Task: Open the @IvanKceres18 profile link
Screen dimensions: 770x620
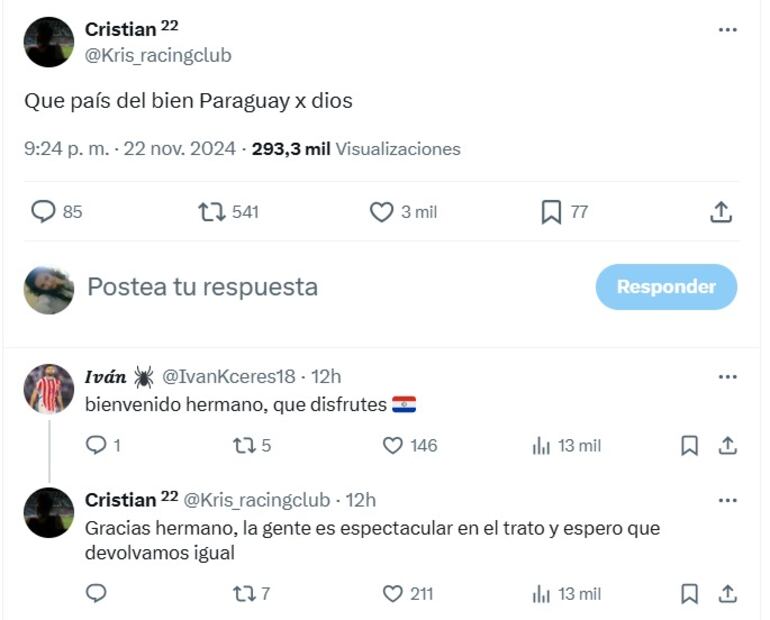Action: click(x=229, y=377)
